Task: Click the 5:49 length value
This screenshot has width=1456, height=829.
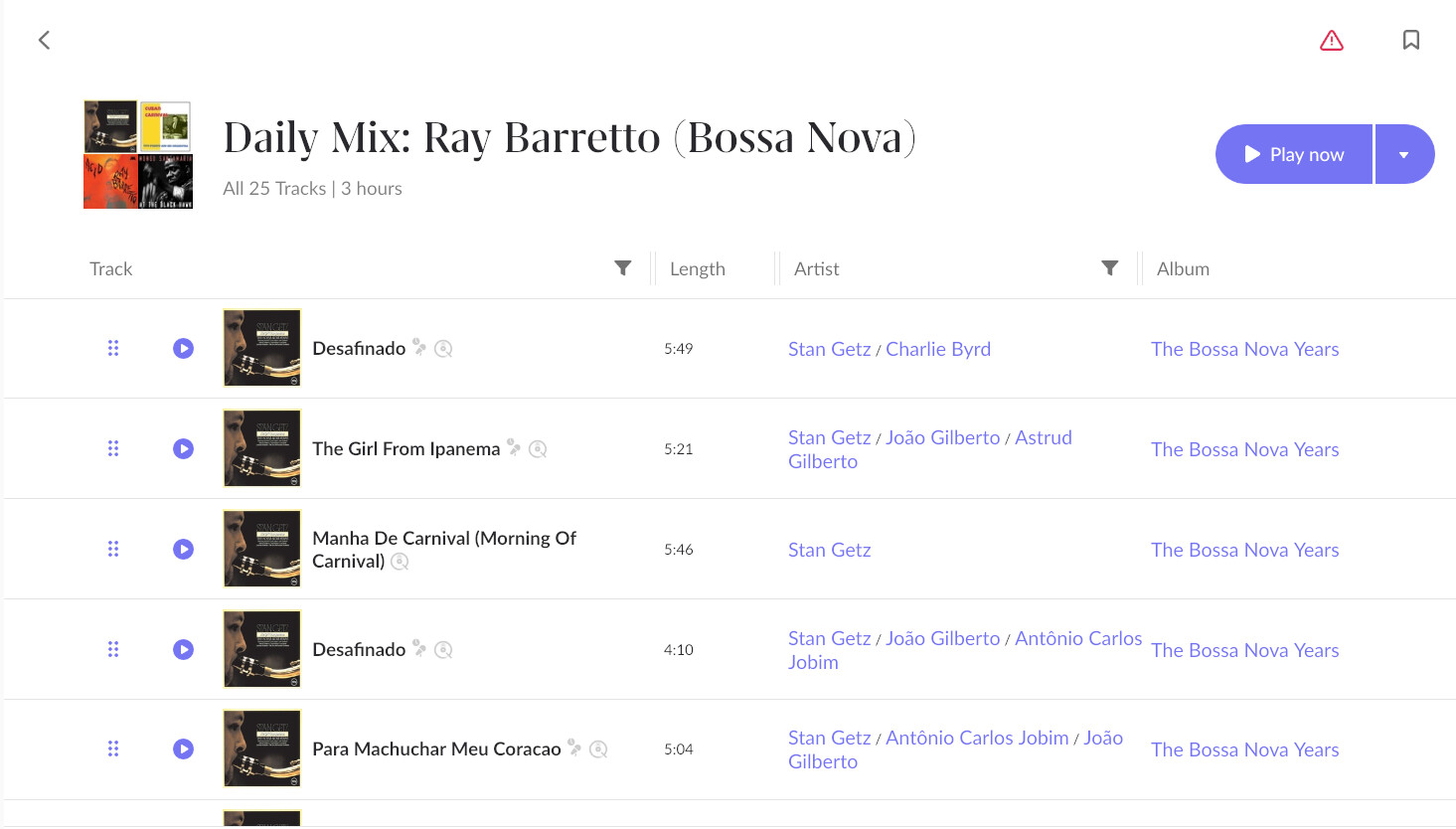Action: click(679, 349)
